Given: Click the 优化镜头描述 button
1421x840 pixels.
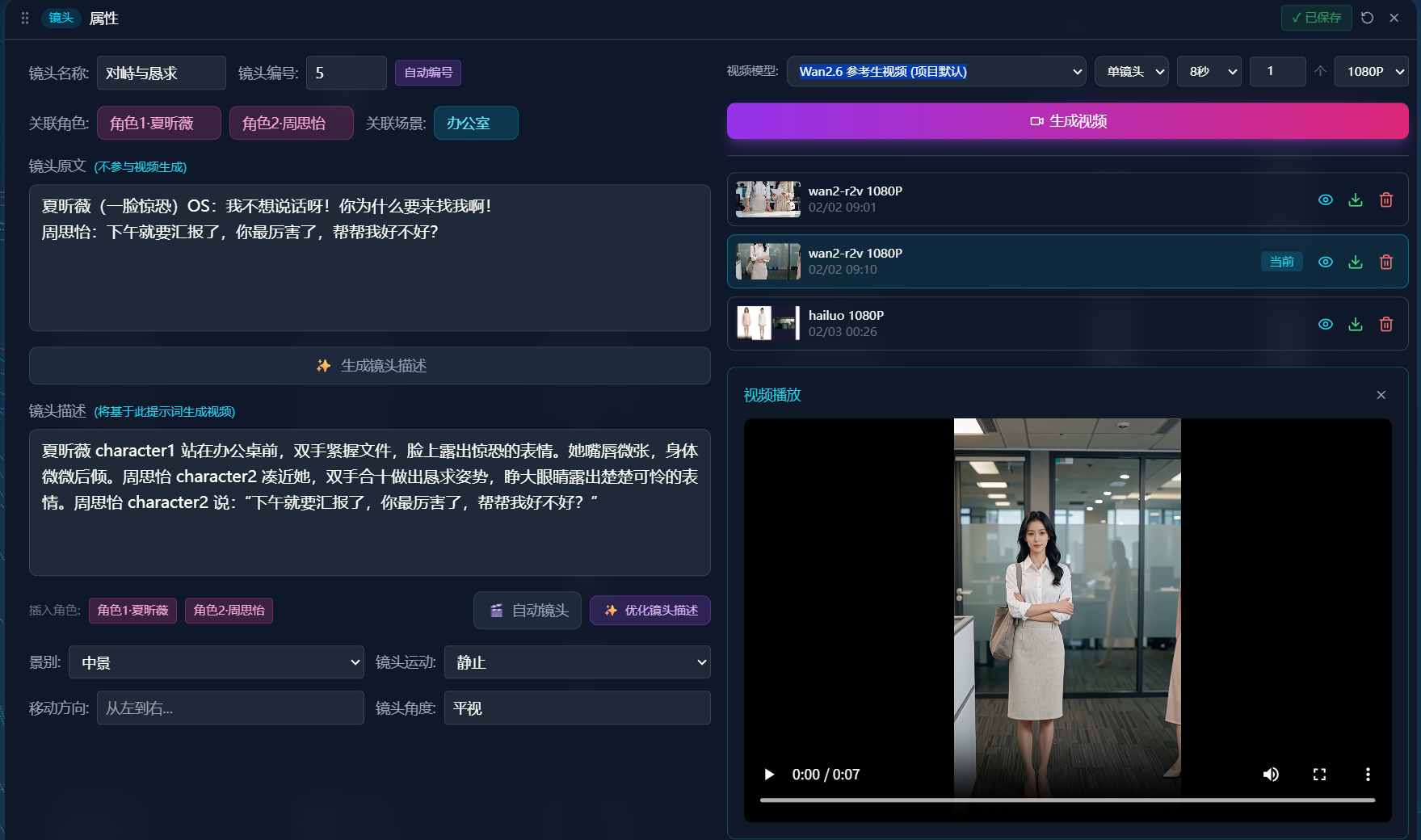Looking at the screenshot, I should (650, 611).
